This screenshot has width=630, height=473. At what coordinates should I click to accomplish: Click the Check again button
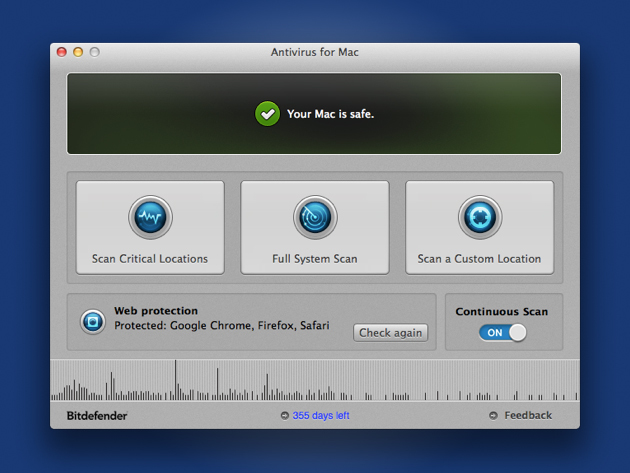point(391,333)
